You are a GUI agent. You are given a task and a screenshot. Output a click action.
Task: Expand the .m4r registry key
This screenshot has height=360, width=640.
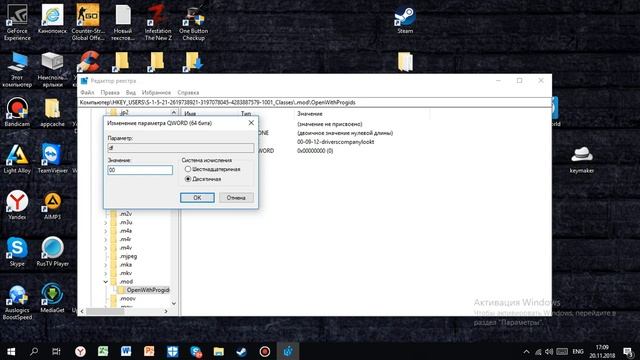point(106,239)
